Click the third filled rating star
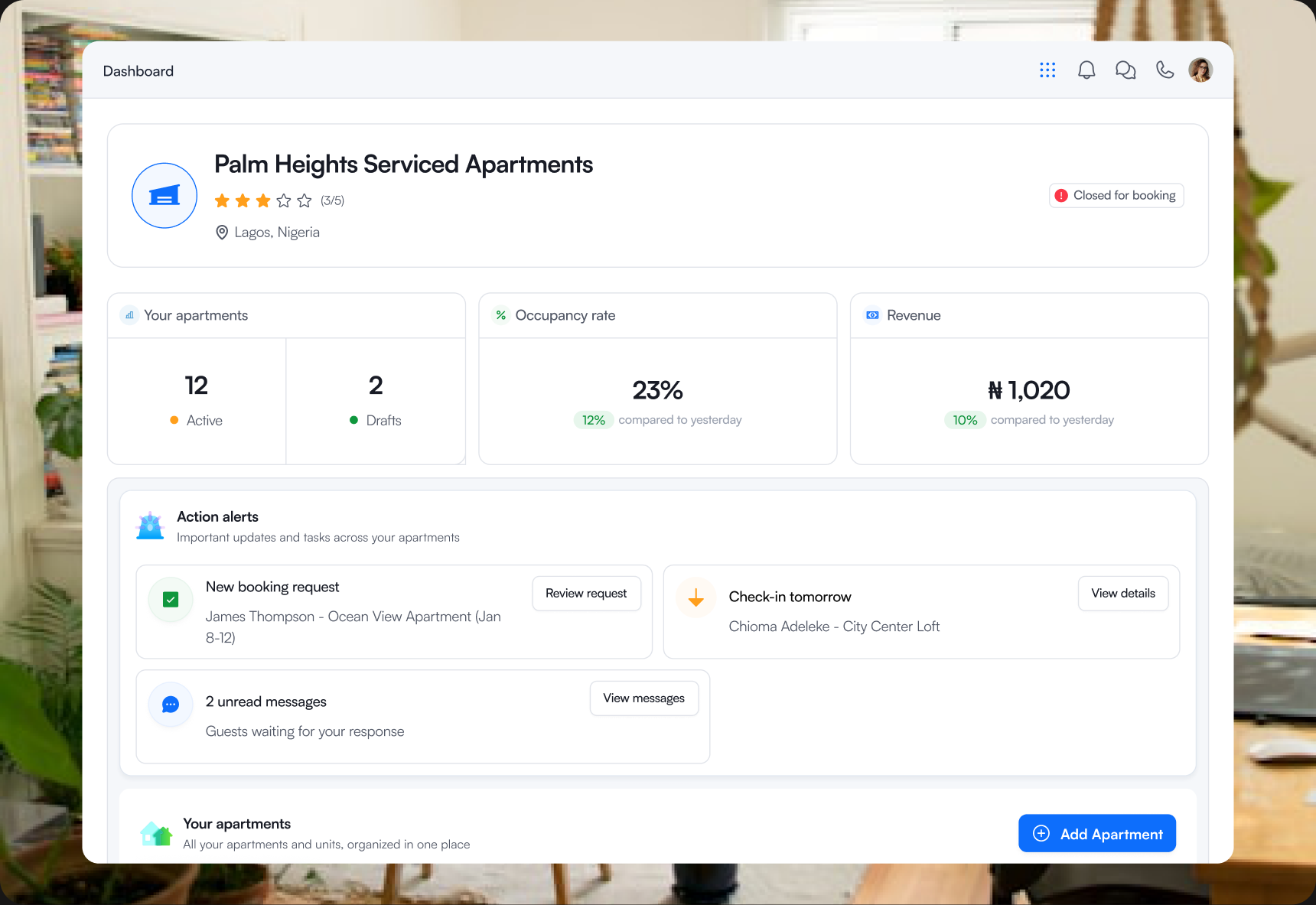 [x=263, y=200]
